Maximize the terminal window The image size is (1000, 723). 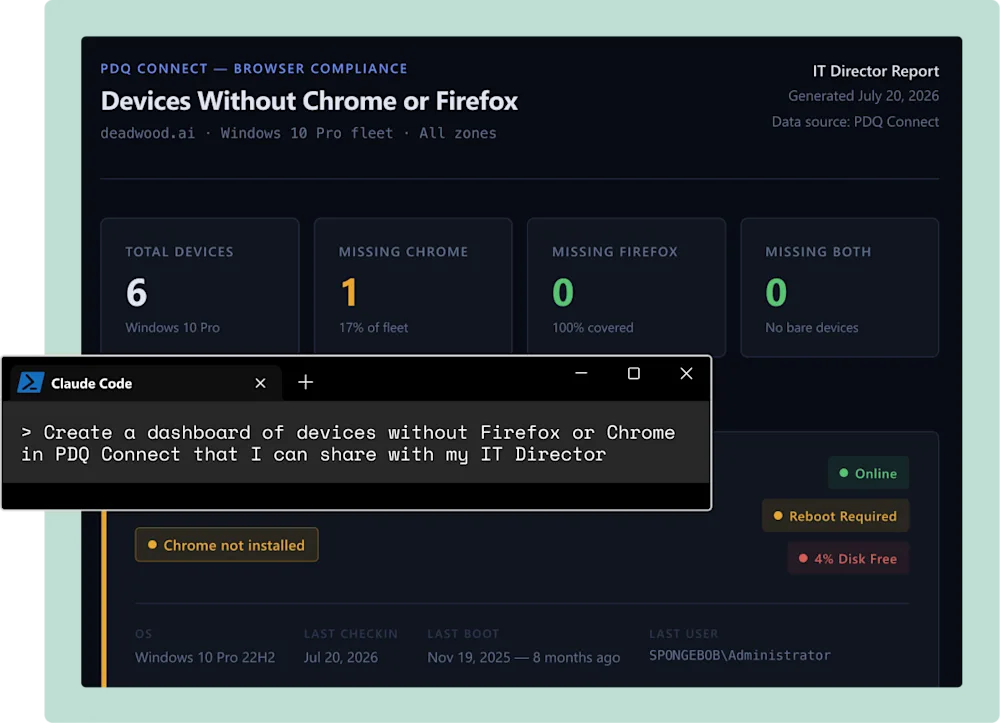[633, 373]
